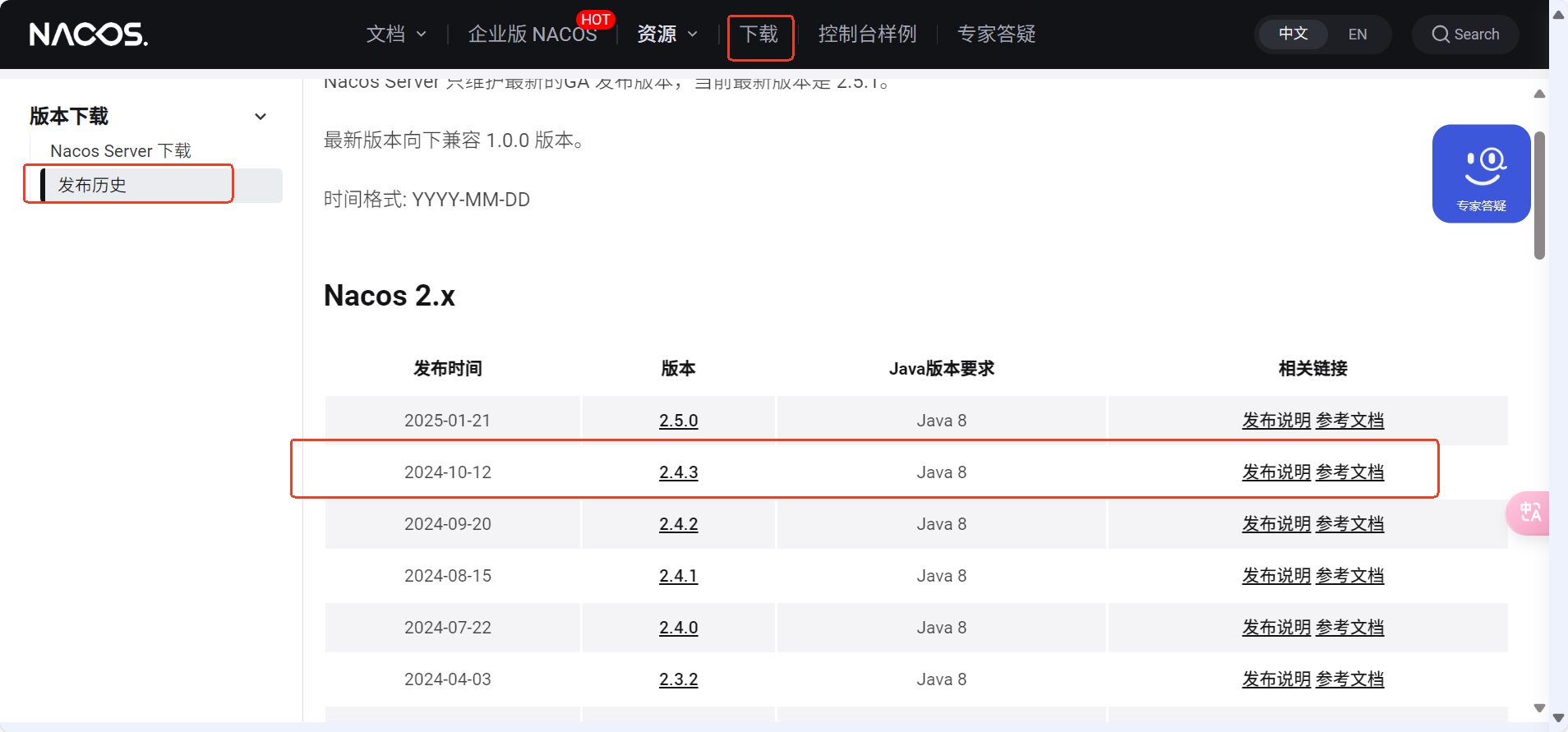The image size is (1568, 732).
Task: Open version 2.4.2 link
Action: coord(678,524)
